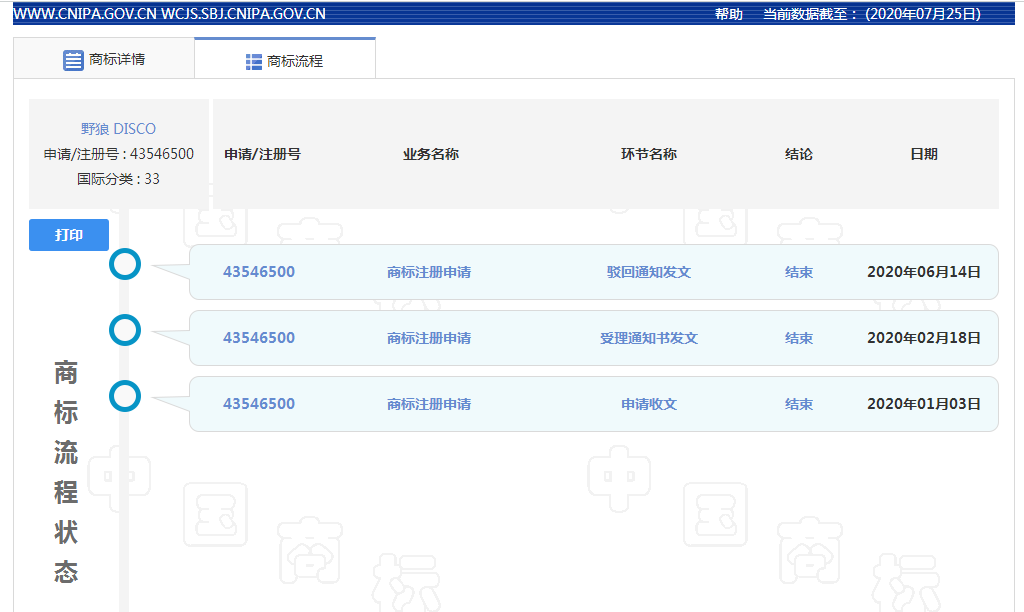
Task: Select the 商标流程 tab
Action: pos(285,61)
